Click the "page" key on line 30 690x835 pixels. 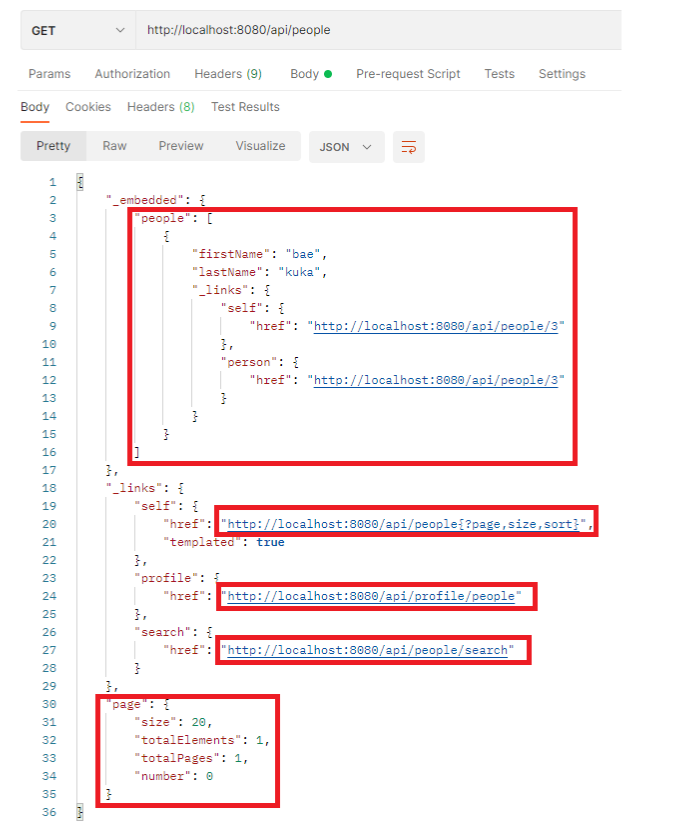tap(127, 705)
